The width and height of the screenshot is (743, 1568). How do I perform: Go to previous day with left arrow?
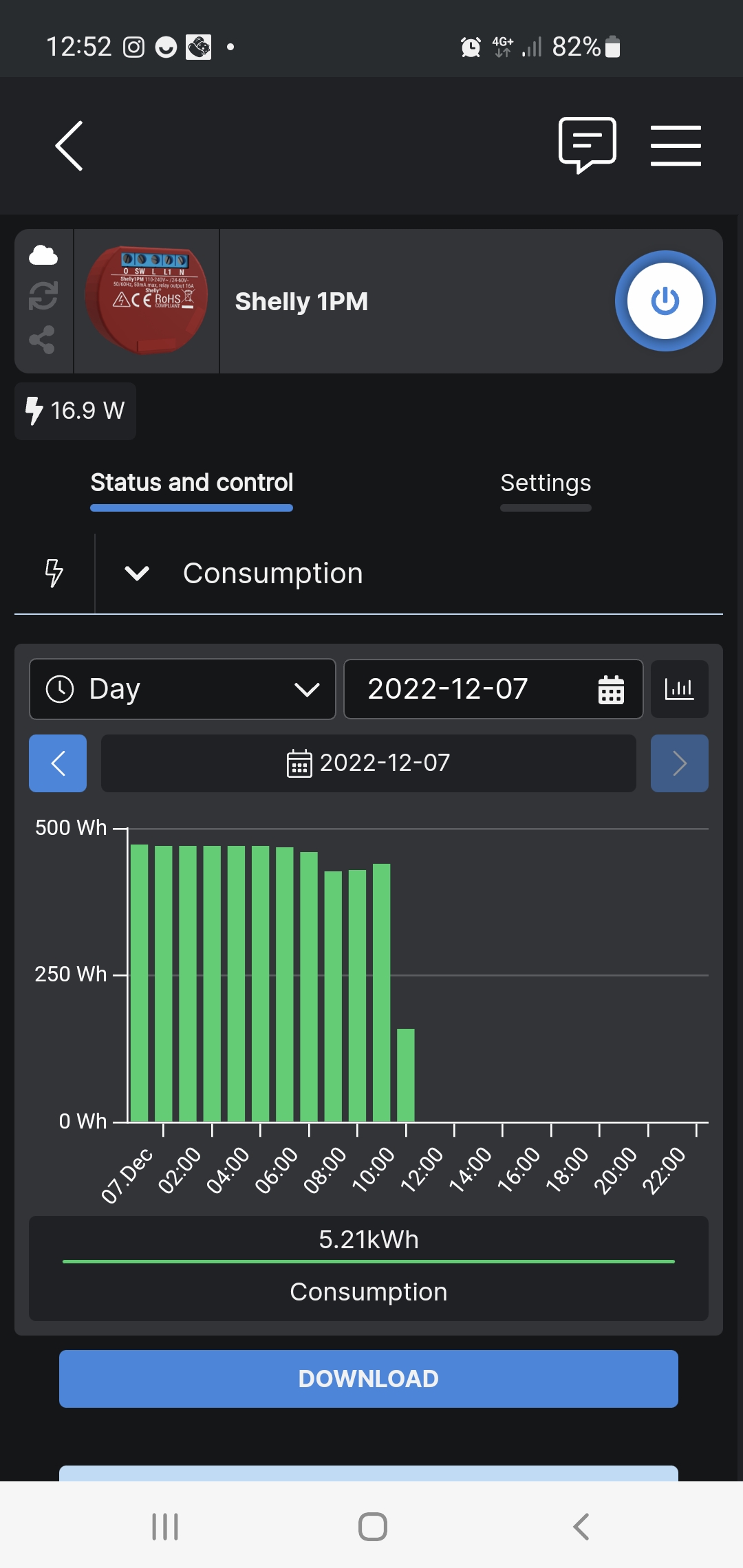[58, 763]
